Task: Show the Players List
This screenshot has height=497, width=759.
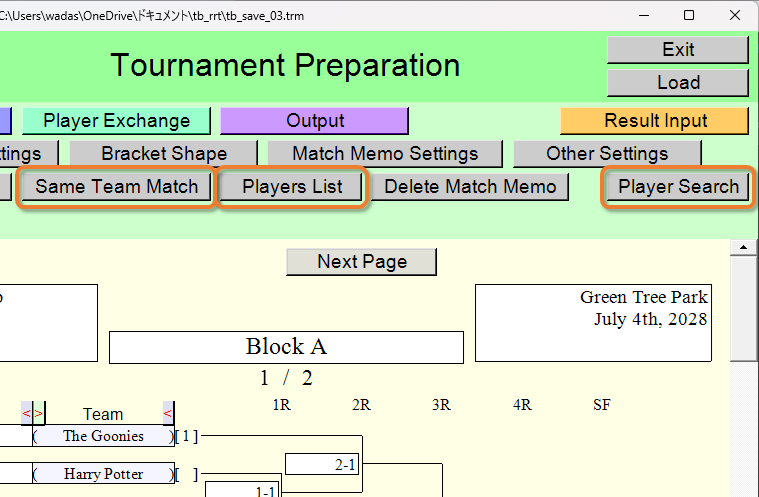Action: 292,187
